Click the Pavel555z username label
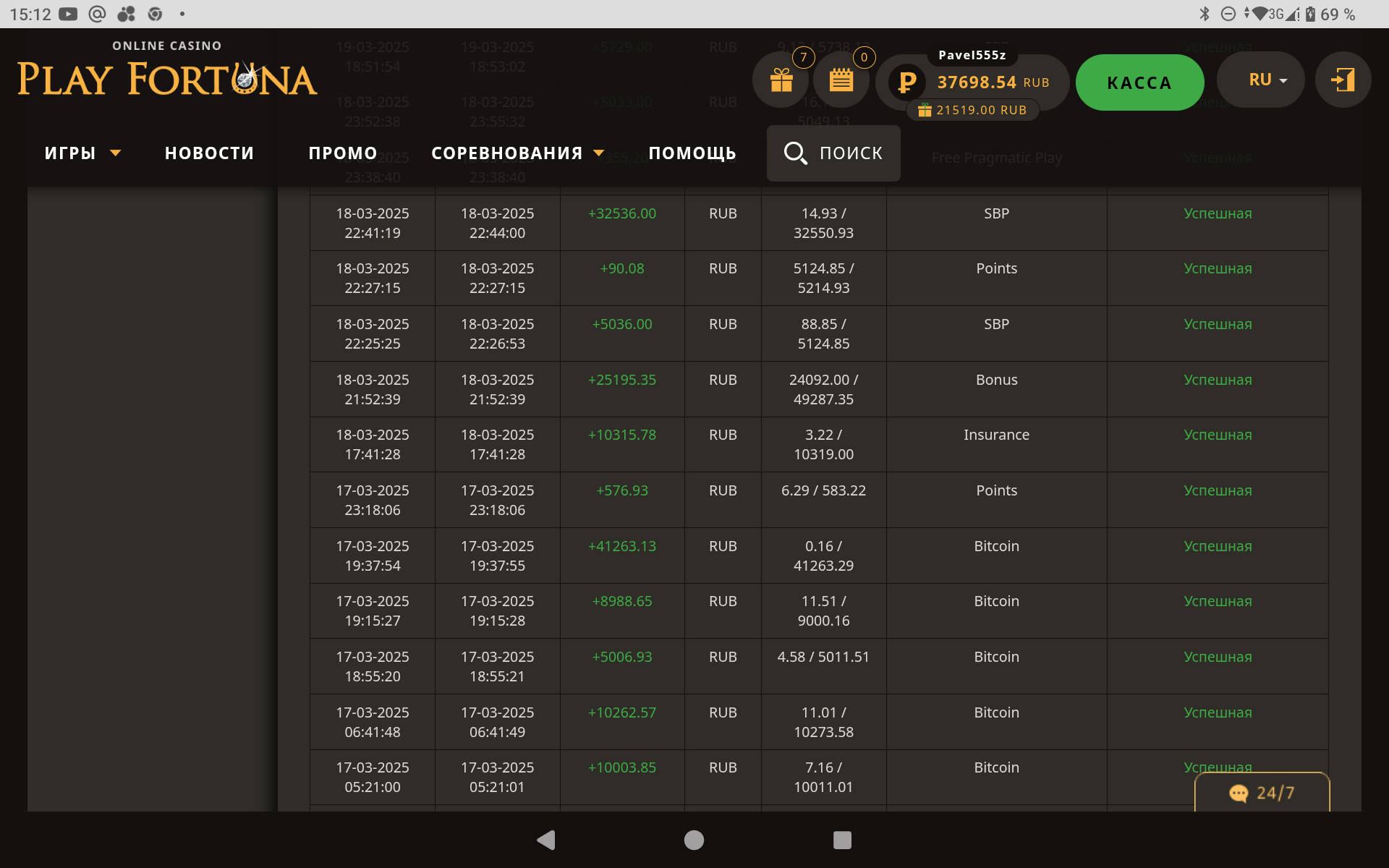Image resolution: width=1389 pixels, height=868 pixels. coord(972,55)
